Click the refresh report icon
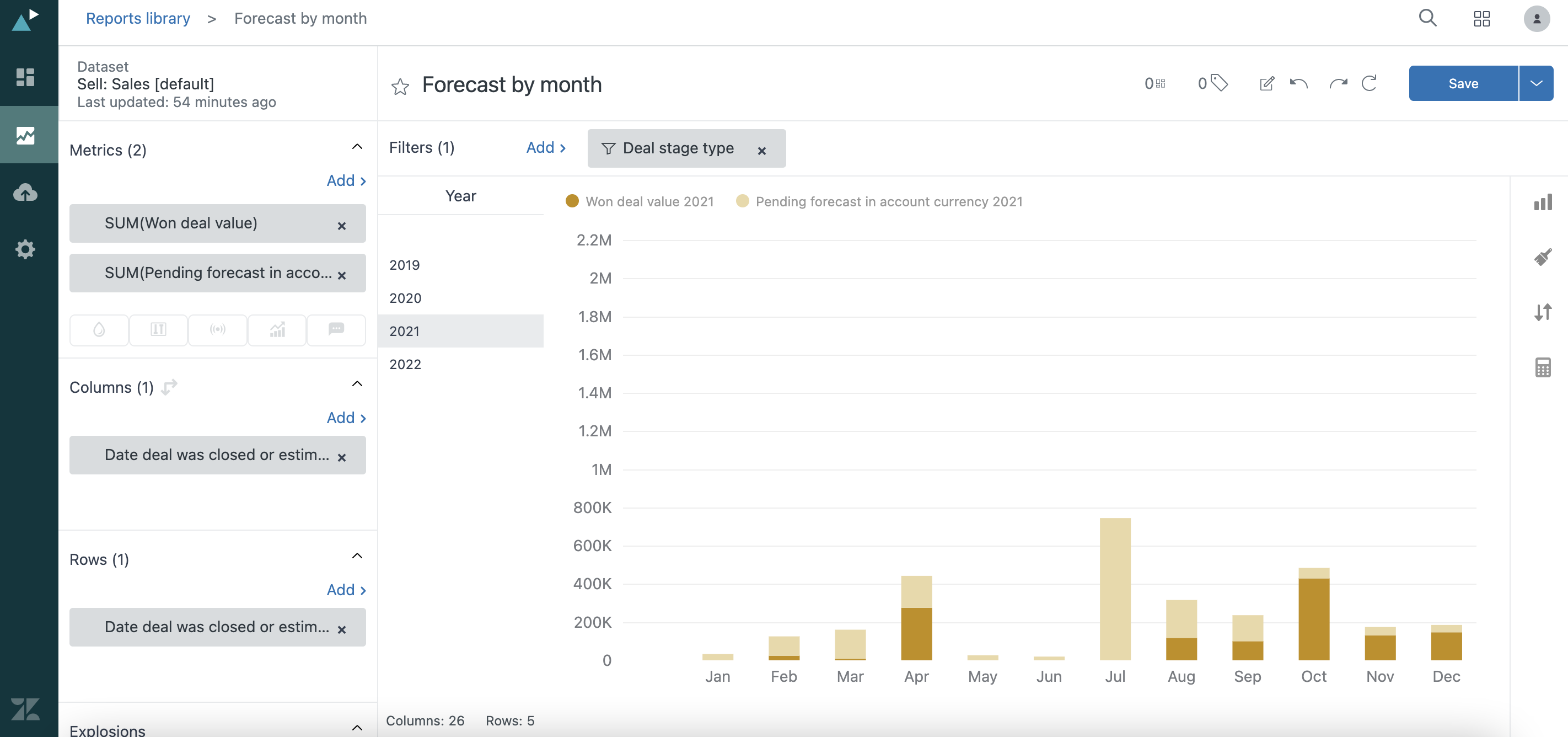This screenshot has width=1568, height=737. point(1369,83)
